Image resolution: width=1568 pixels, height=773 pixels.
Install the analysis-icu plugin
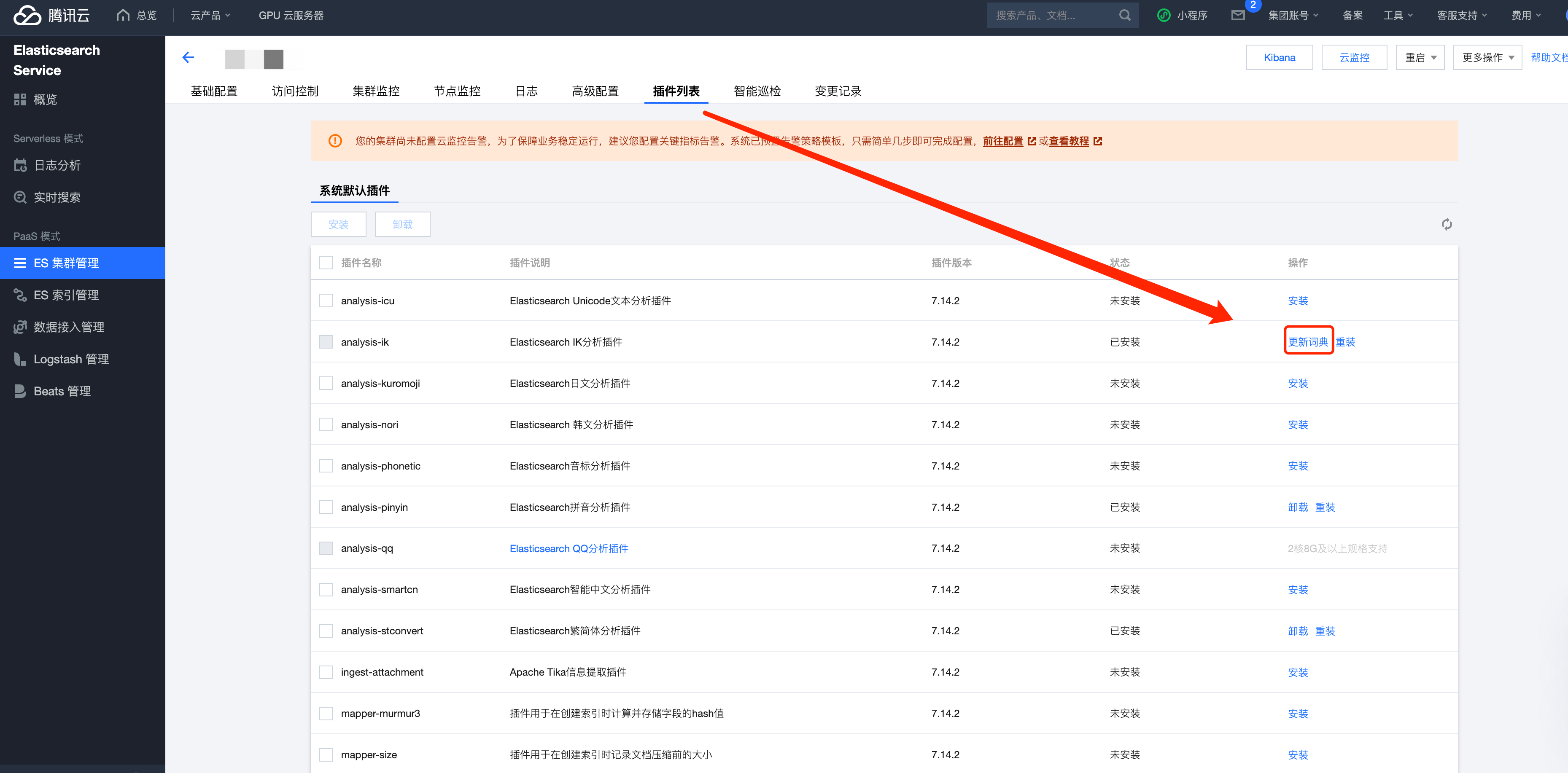[1298, 301]
